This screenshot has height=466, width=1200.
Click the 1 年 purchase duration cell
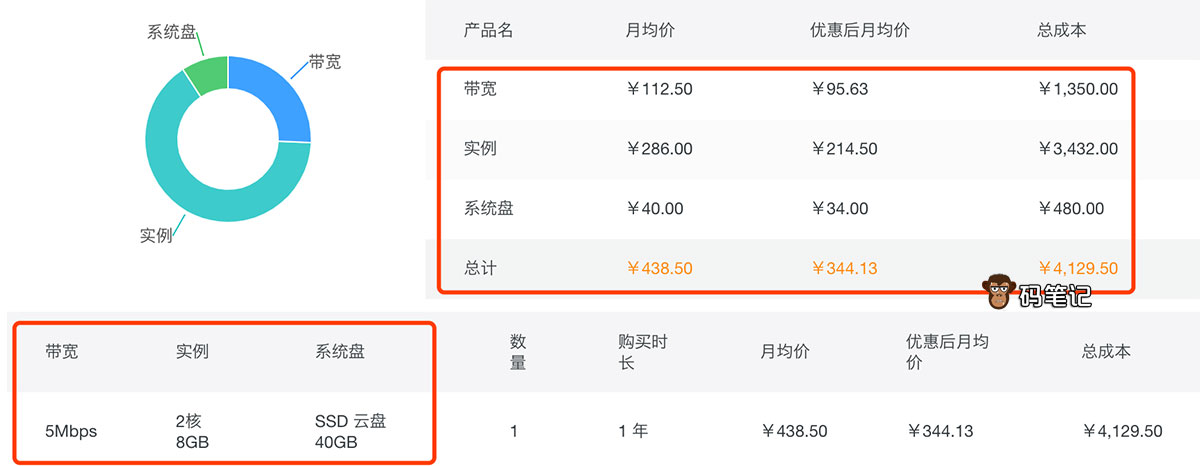click(633, 432)
